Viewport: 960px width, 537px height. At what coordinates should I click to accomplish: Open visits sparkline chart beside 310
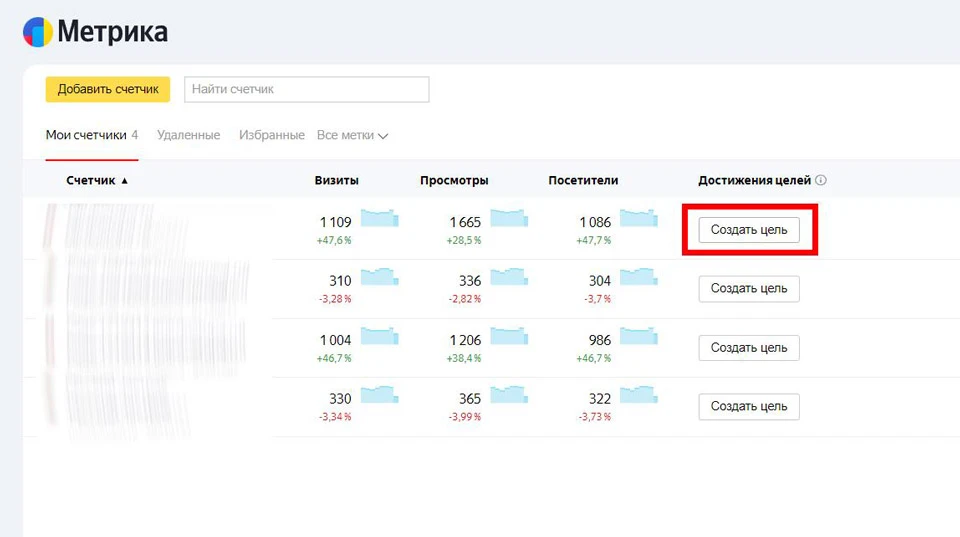point(380,277)
